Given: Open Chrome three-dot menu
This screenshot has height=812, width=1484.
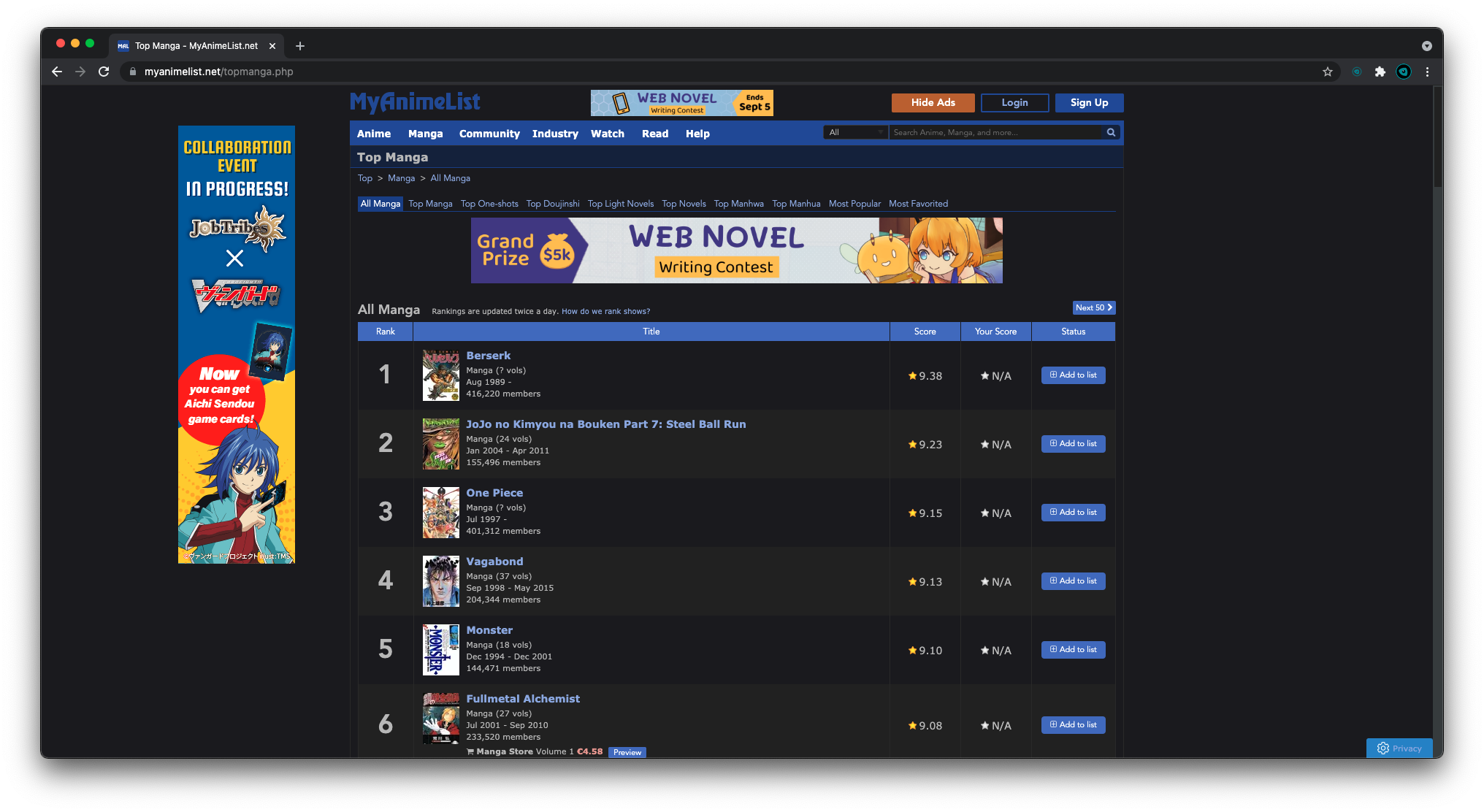Looking at the screenshot, I should [x=1427, y=72].
